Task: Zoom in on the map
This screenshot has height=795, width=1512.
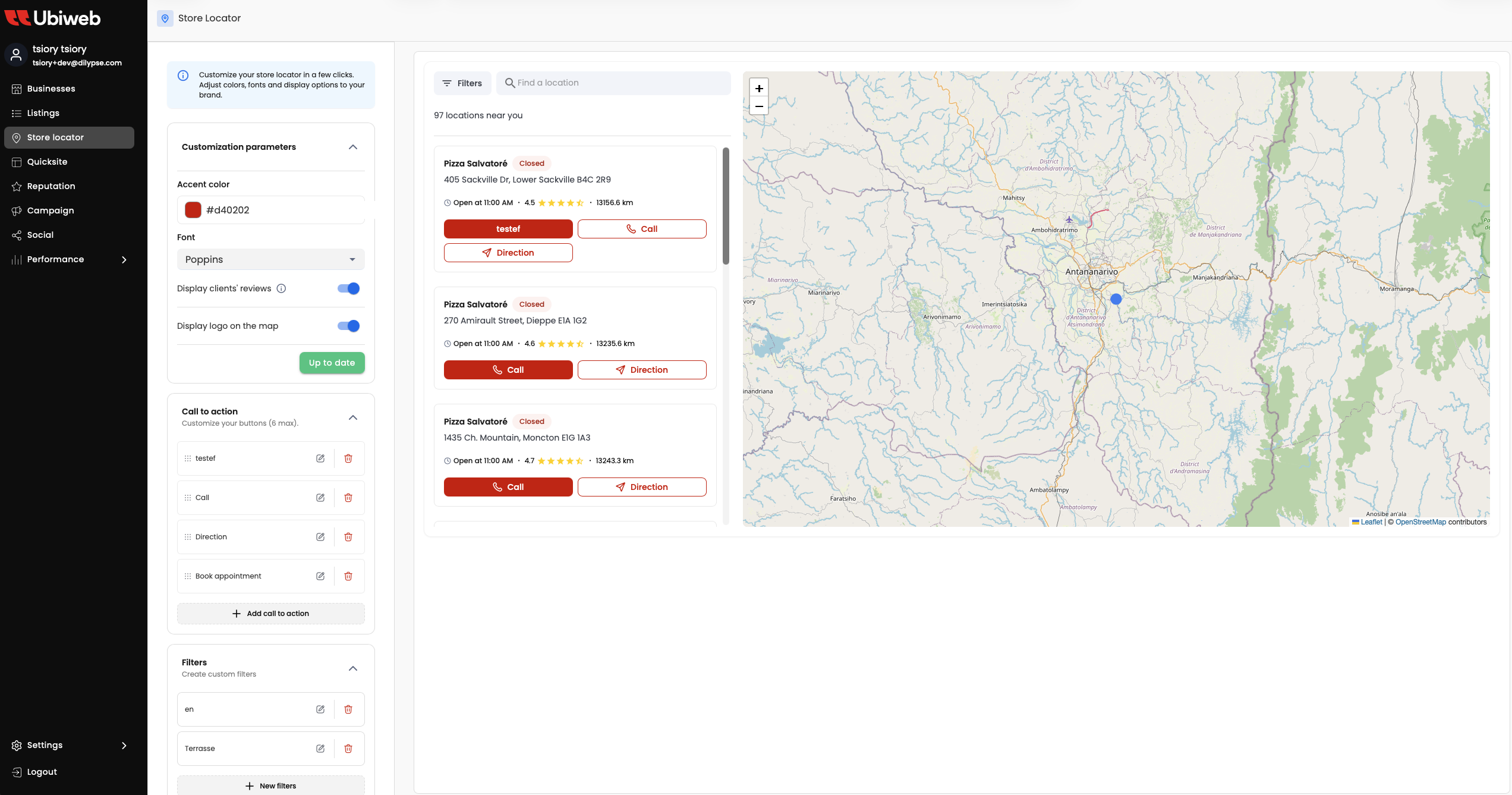Action: pyautogui.click(x=759, y=89)
